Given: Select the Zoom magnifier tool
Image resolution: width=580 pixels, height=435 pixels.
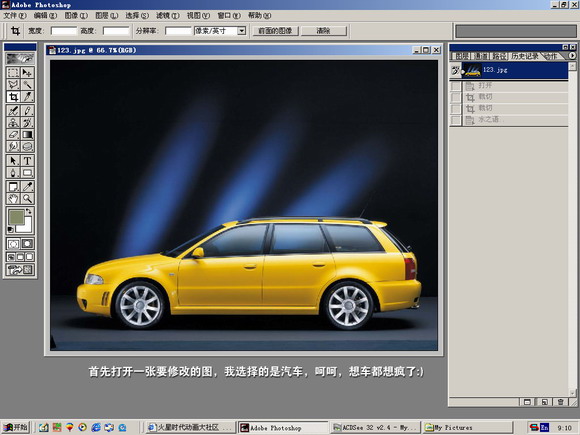Looking at the screenshot, I should tap(27, 199).
